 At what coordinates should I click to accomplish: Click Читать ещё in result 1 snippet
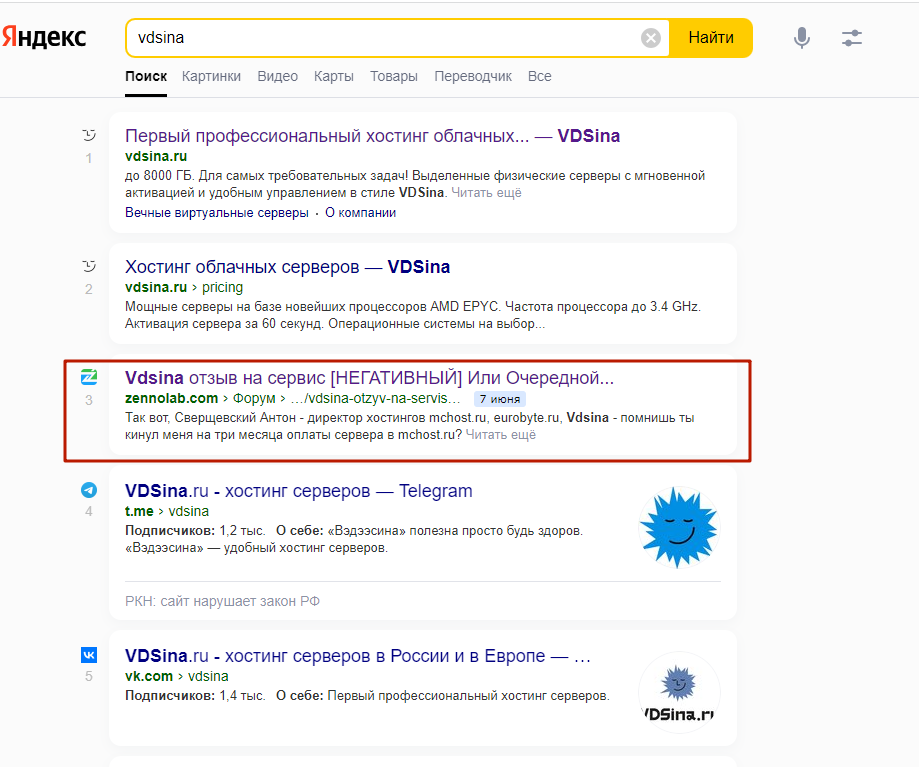click(x=486, y=193)
